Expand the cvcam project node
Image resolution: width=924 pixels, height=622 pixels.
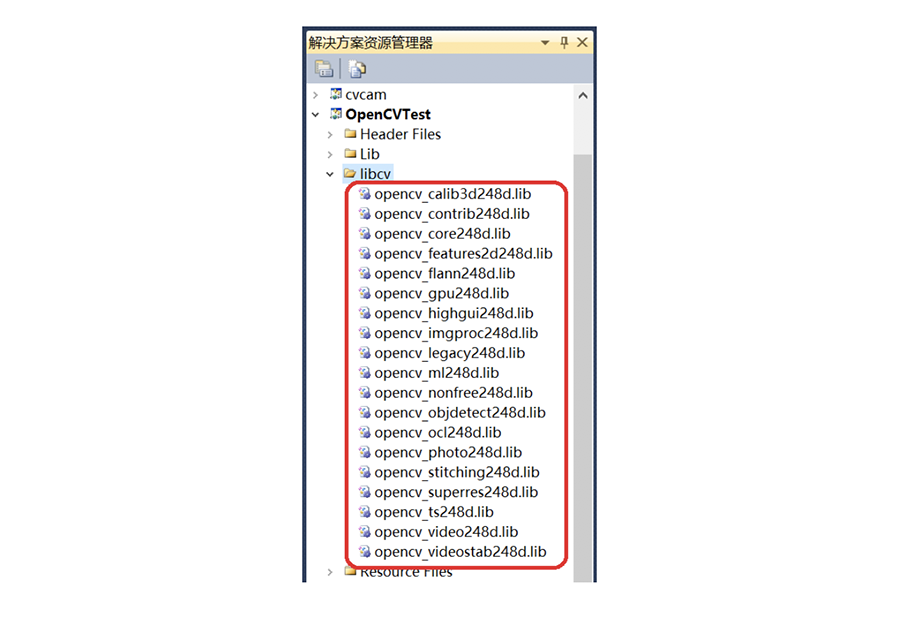pos(316,95)
